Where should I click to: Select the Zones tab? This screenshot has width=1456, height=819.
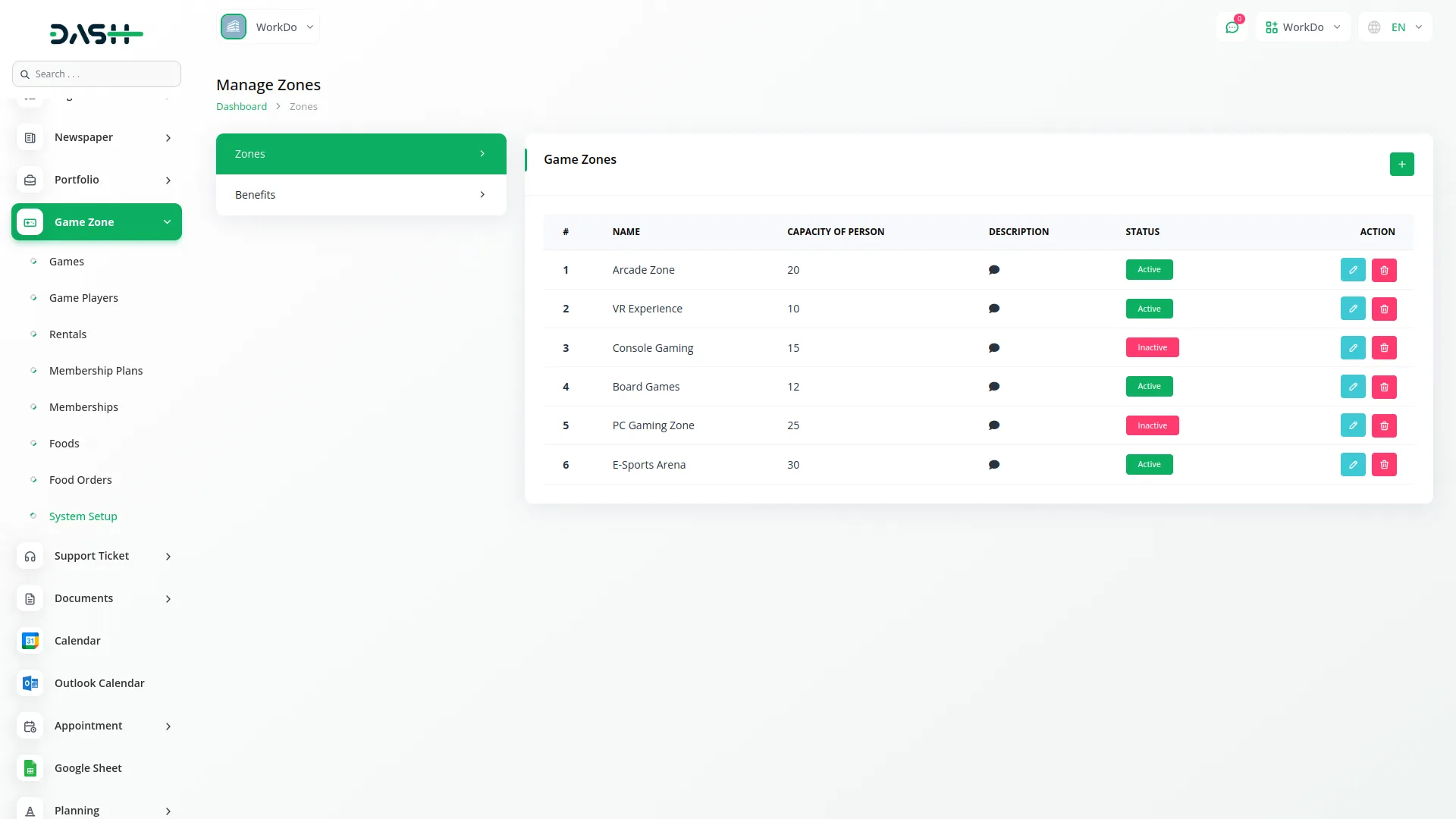coord(361,154)
